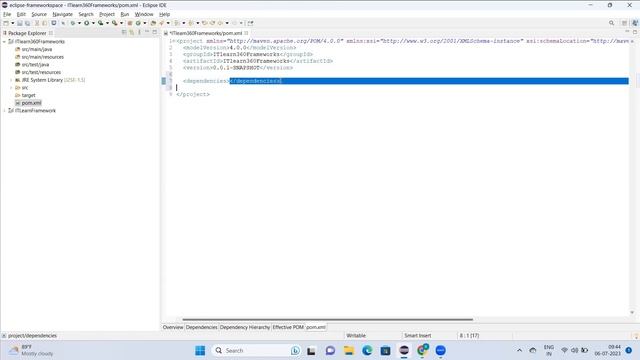Image resolution: width=640 pixels, height=360 pixels.
Task: Switch to the Overview tab
Action: coord(173,327)
